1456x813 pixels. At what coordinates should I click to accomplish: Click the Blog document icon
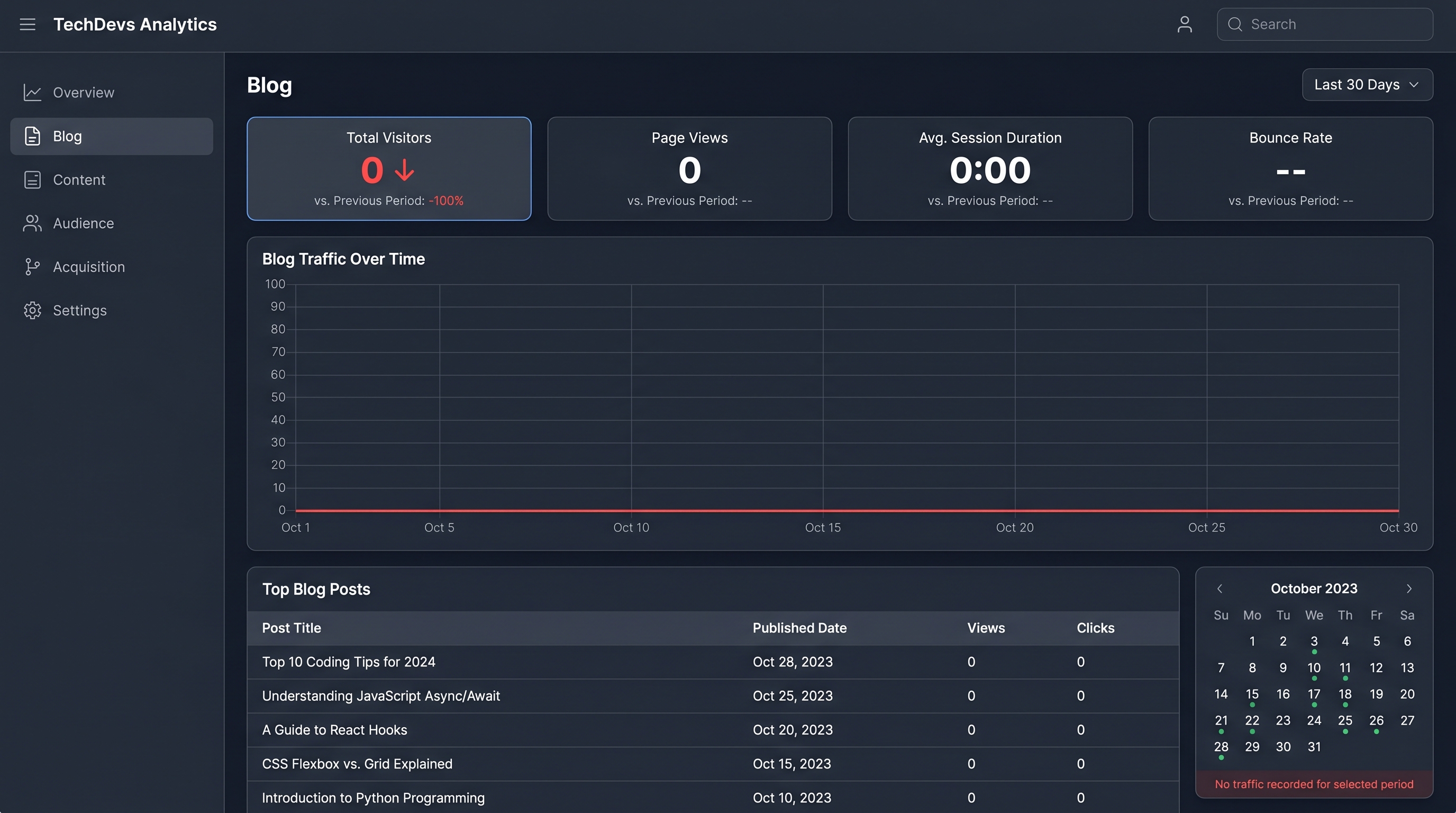pyautogui.click(x=32, y=136)
